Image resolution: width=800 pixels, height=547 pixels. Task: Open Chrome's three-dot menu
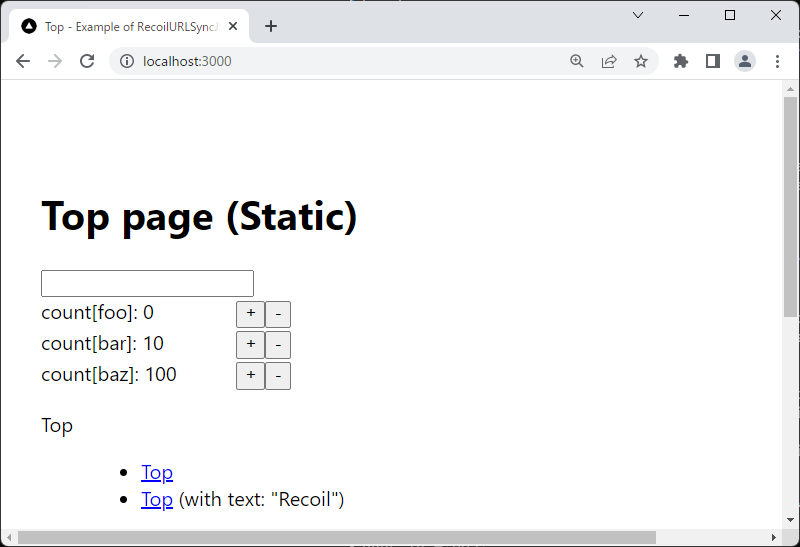(x=777, y=61)
